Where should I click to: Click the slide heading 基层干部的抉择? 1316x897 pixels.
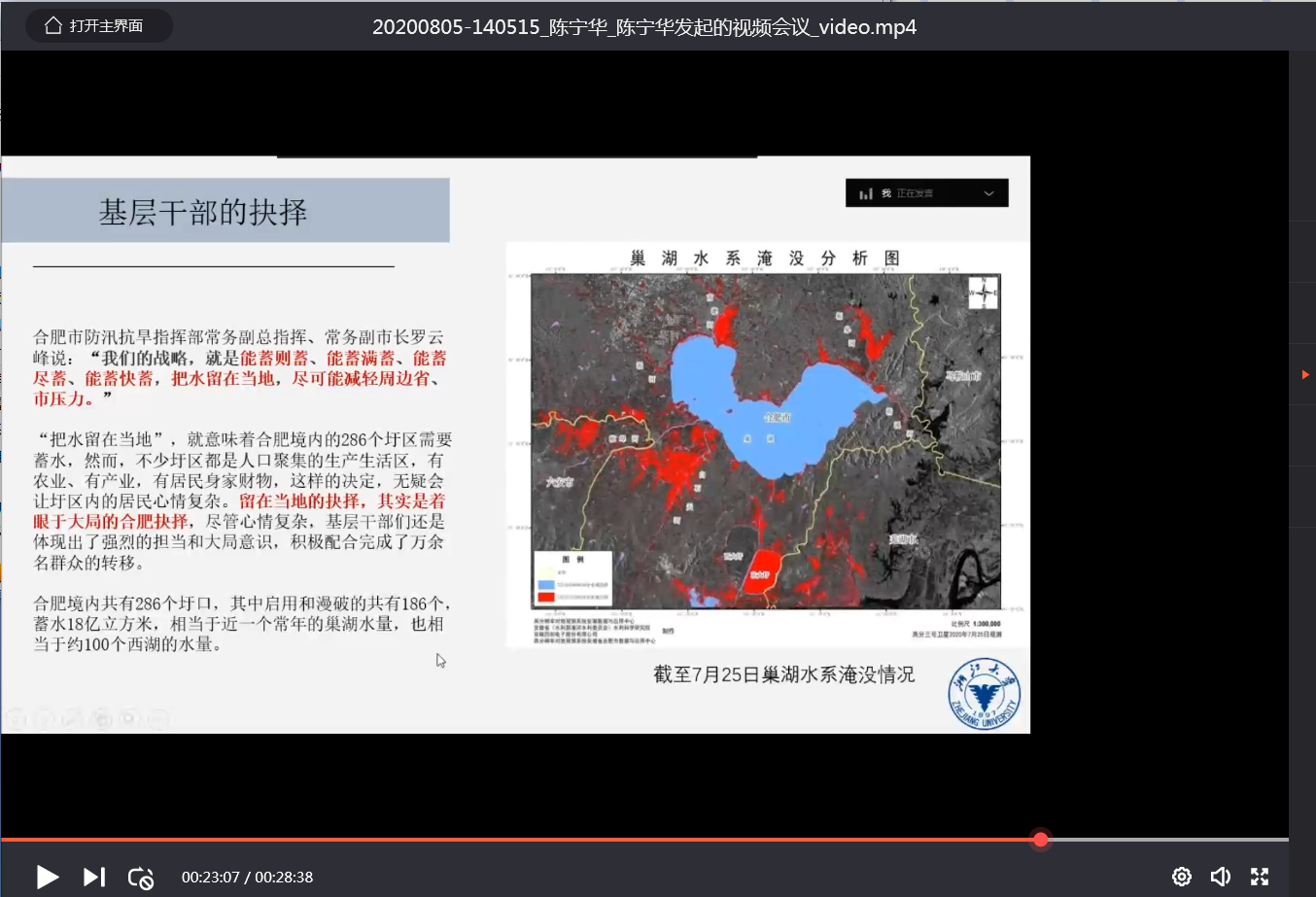click(203, 212)
